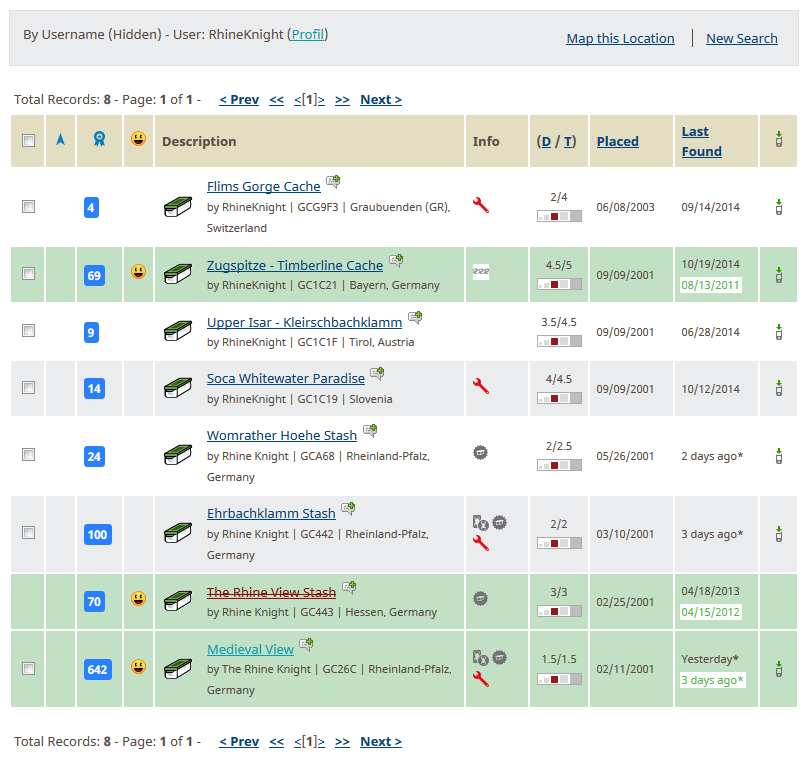Screen dimensions: 810x762
Task: Click the found smiley in Zugspitze row
Action: (138, 271)
